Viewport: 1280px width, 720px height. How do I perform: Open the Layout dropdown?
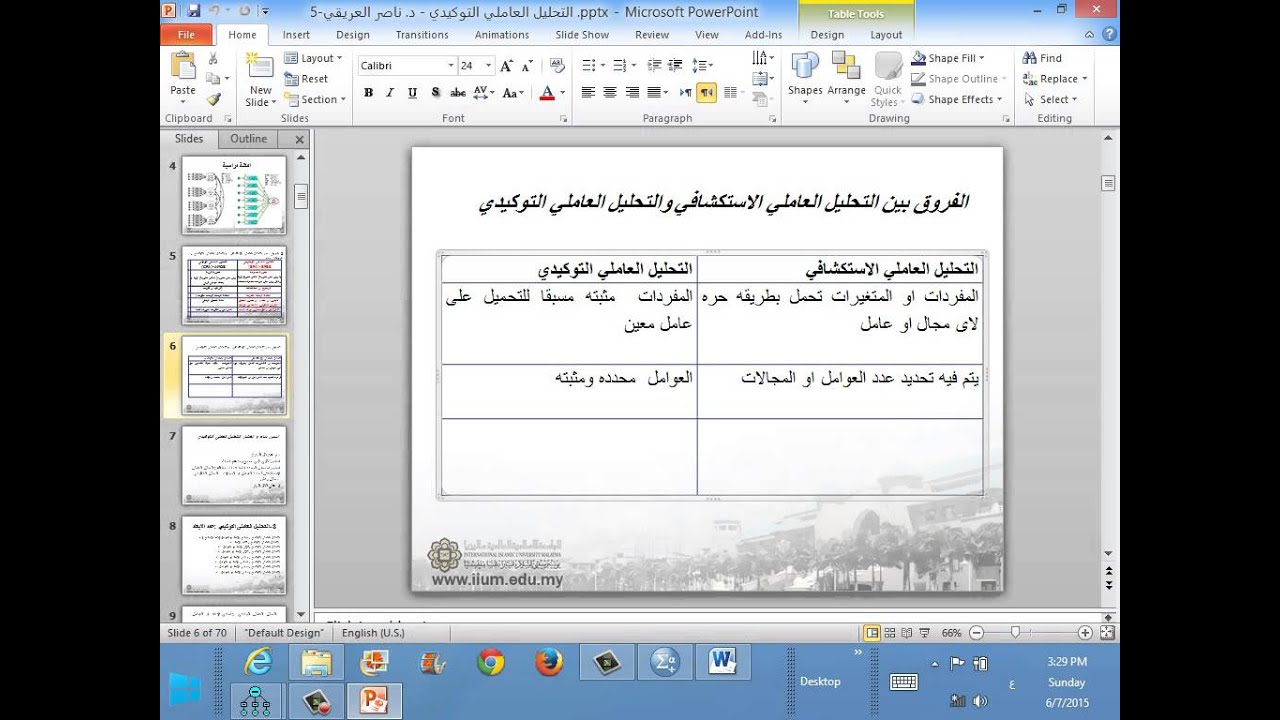(314, 59)
